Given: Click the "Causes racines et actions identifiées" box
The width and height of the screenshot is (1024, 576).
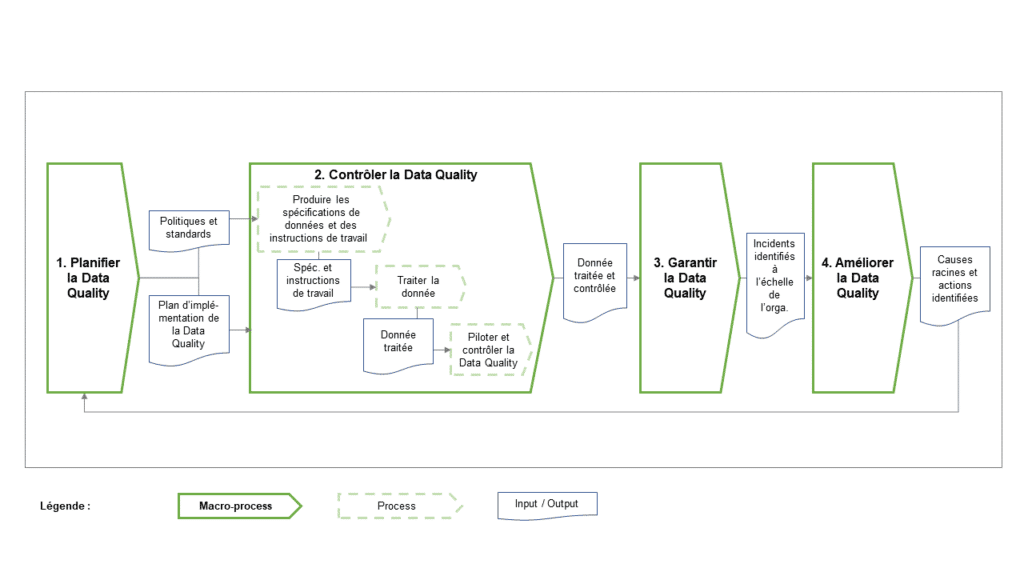Looking at the screenshot, I should pyautogui.click(x=954, y=284).
